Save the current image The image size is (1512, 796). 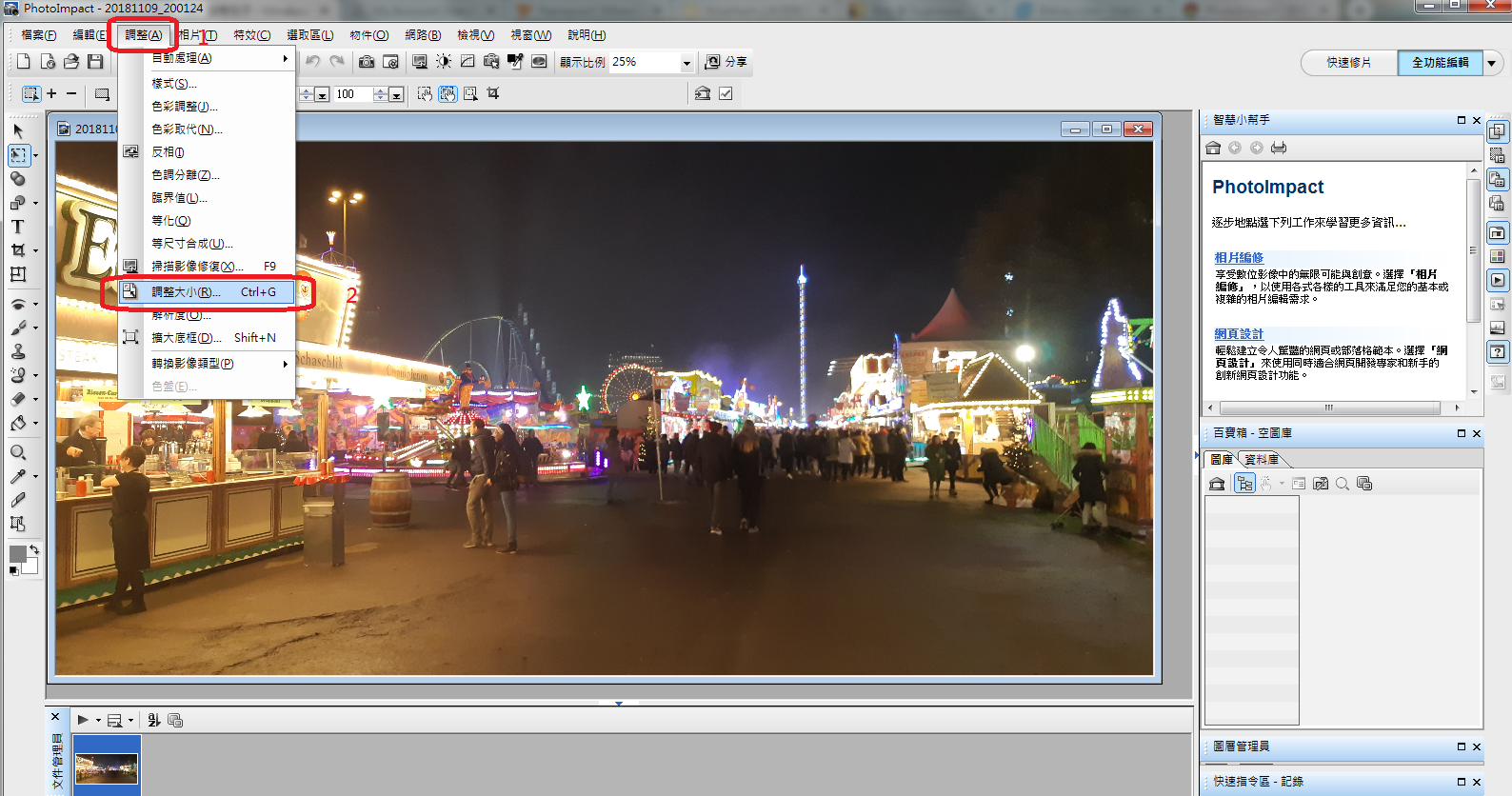click(x=95, y=62)
